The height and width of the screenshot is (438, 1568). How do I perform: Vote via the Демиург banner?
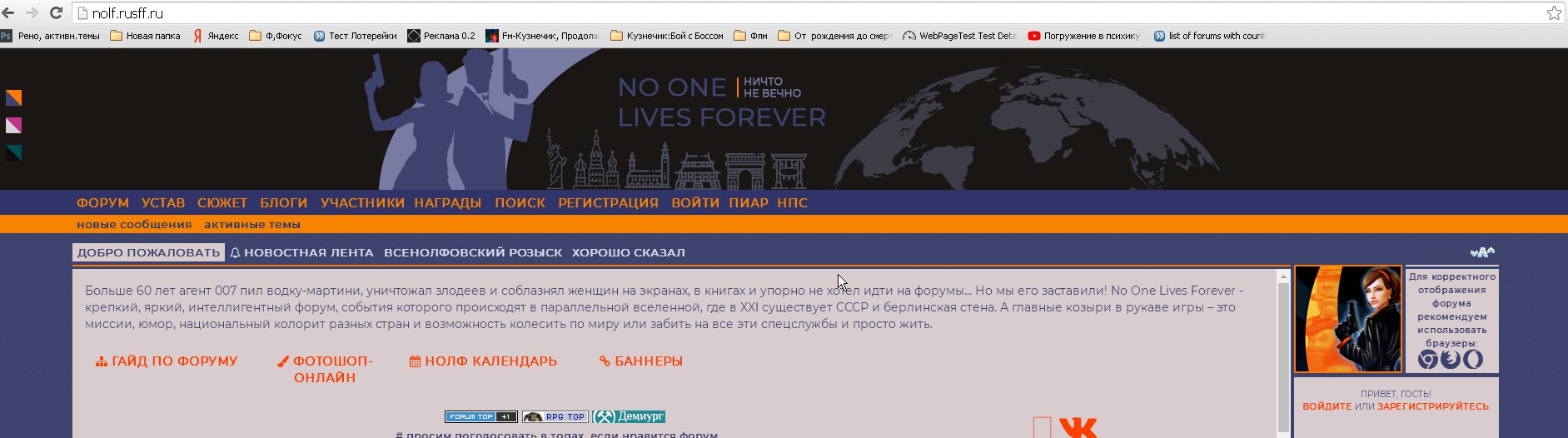tap(629, 416)
